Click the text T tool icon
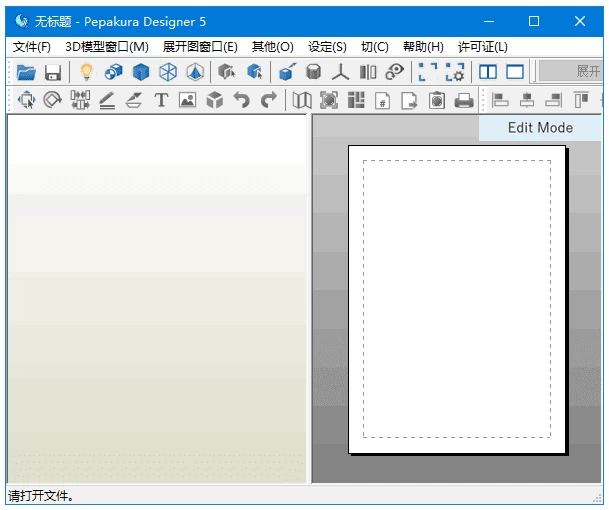Viewport: 609px width, 510px height. click(160, 100)
